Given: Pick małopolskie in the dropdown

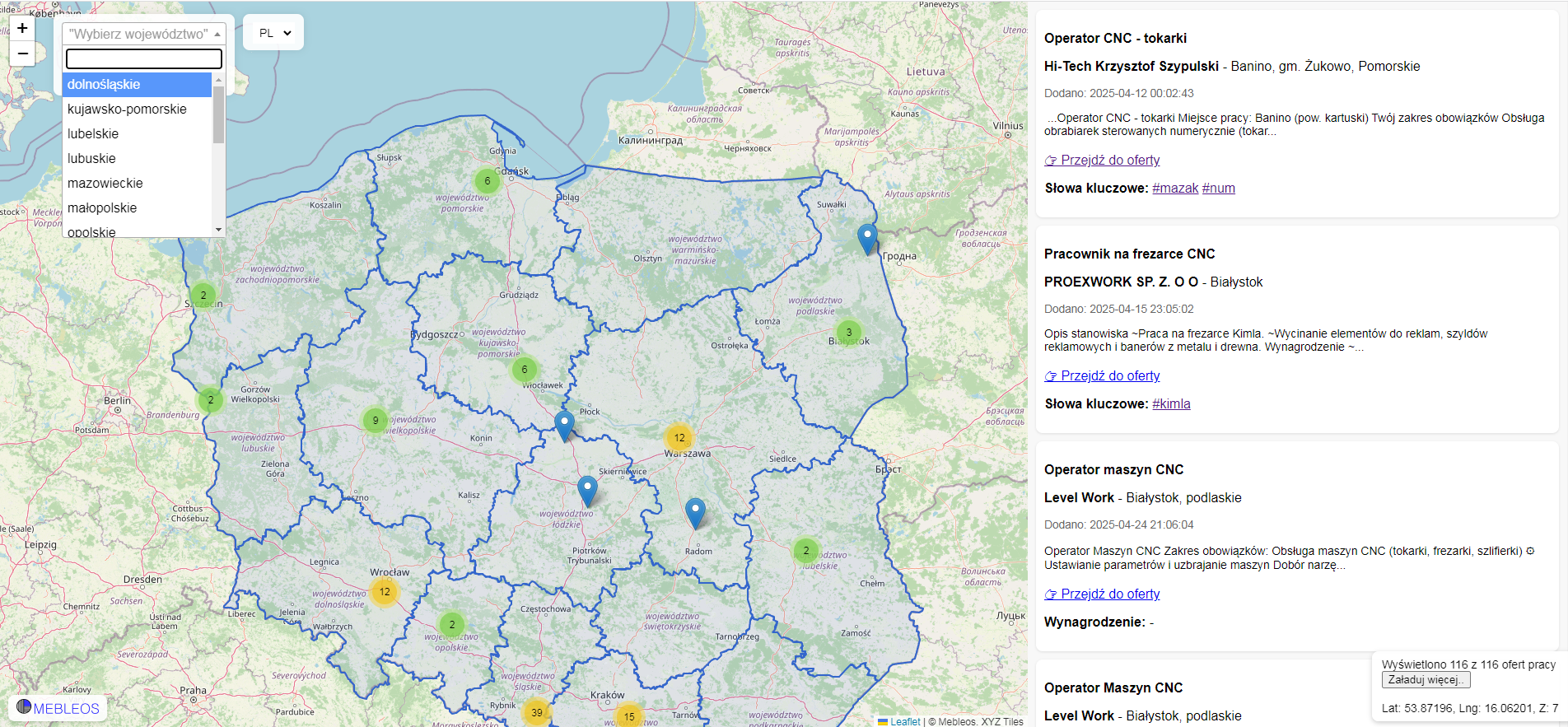Looking at the screenshot, I should coord(138,208).
